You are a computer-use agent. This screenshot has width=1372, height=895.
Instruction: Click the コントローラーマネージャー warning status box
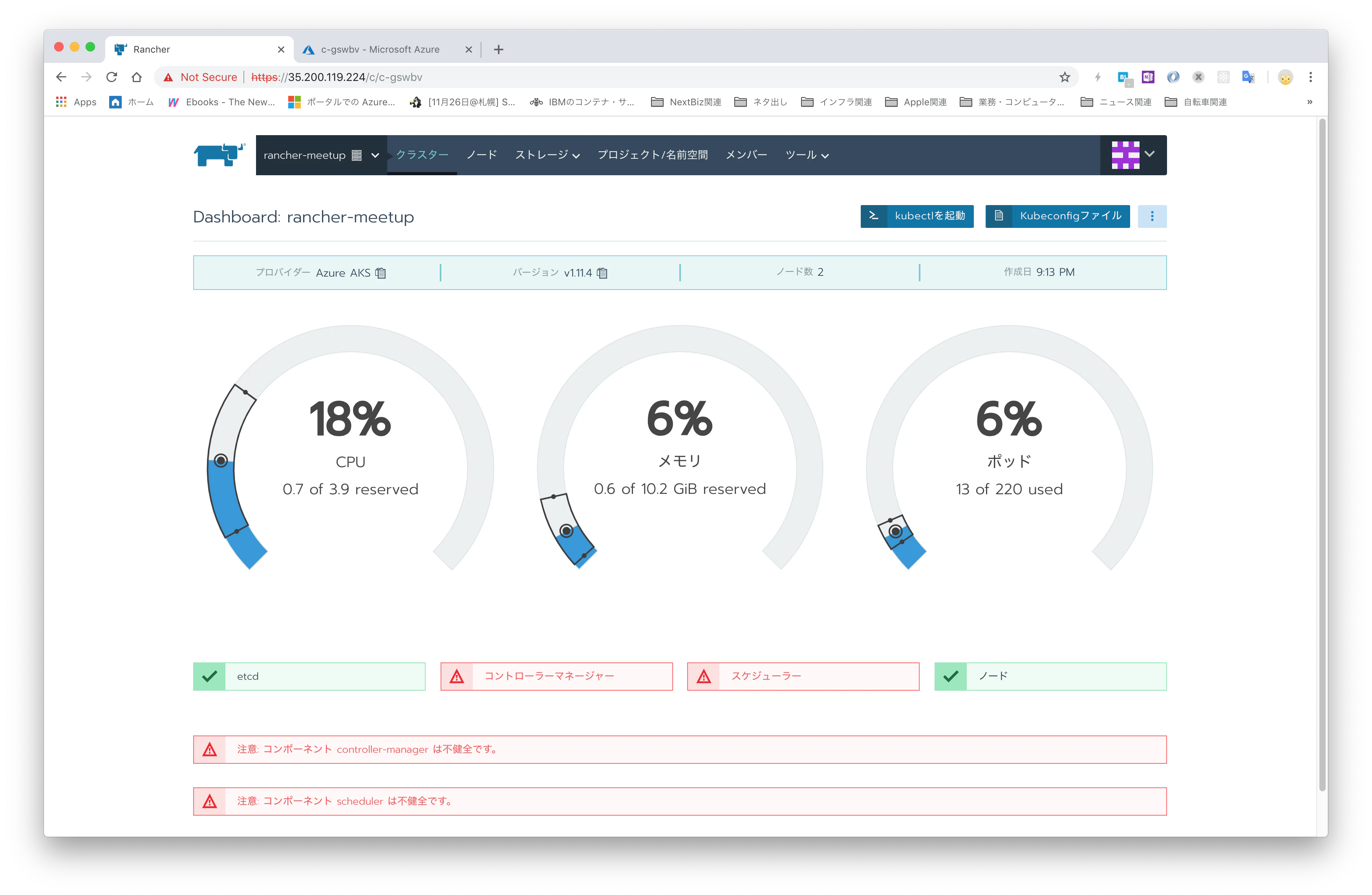tap(556, 677)
